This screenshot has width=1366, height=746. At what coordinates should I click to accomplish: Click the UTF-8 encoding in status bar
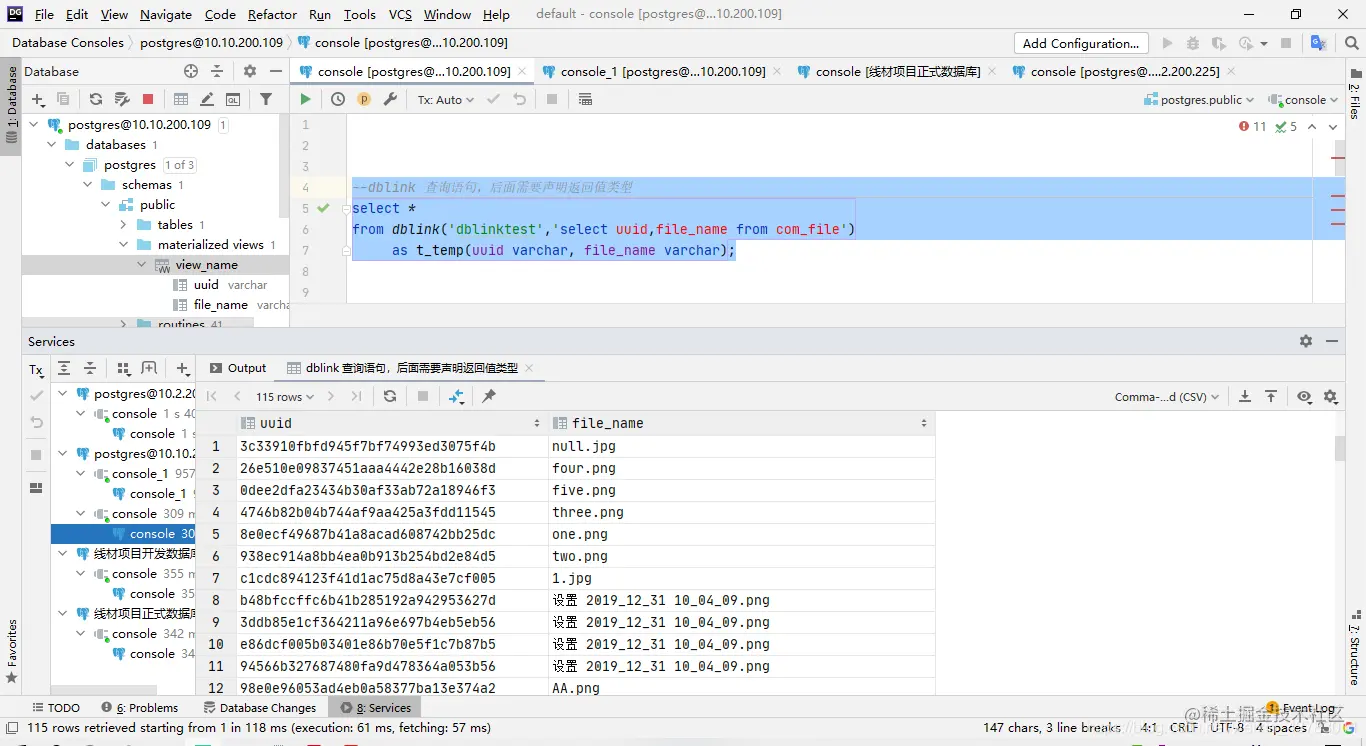tap(1227, 728)
